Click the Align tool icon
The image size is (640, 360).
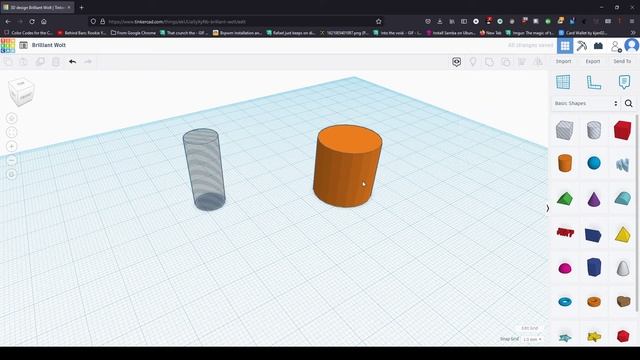pyautogui.click(x=522, y=62)
